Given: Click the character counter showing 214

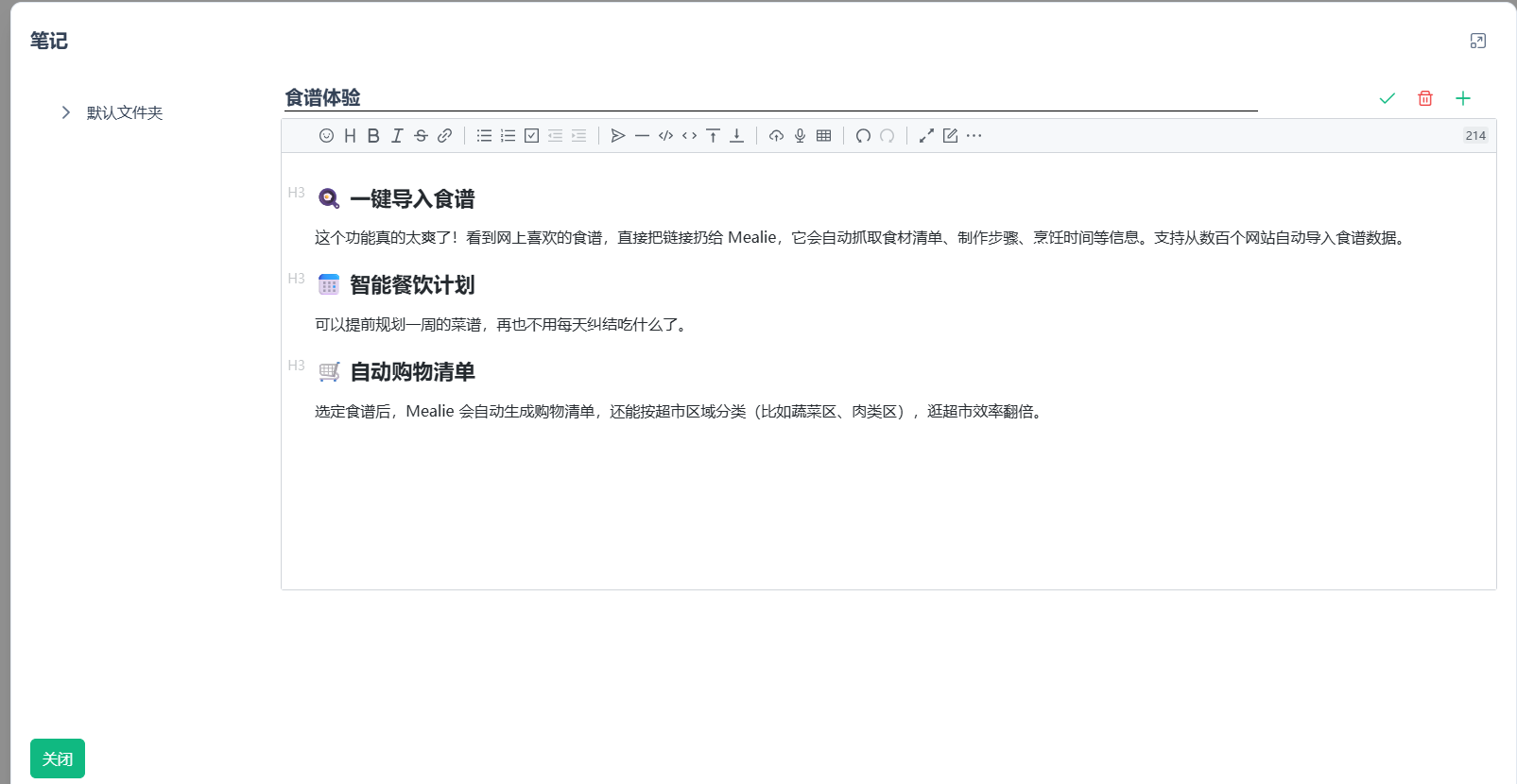Looking at the screenshot, I should click(x=1475, y=135).
